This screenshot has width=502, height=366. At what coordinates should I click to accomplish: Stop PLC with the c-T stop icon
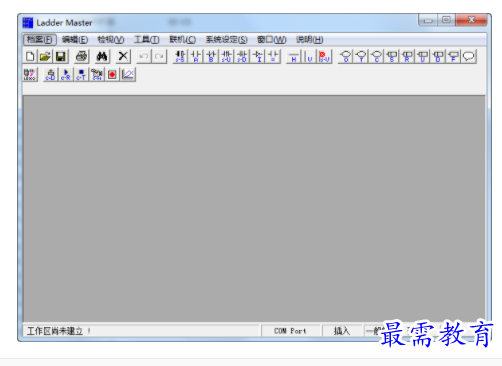(81, 74)
